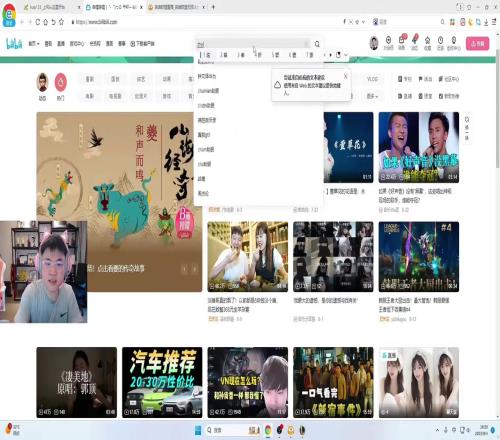
Task: Click the carousel previous arrow on banner
Action: point(184,269)
